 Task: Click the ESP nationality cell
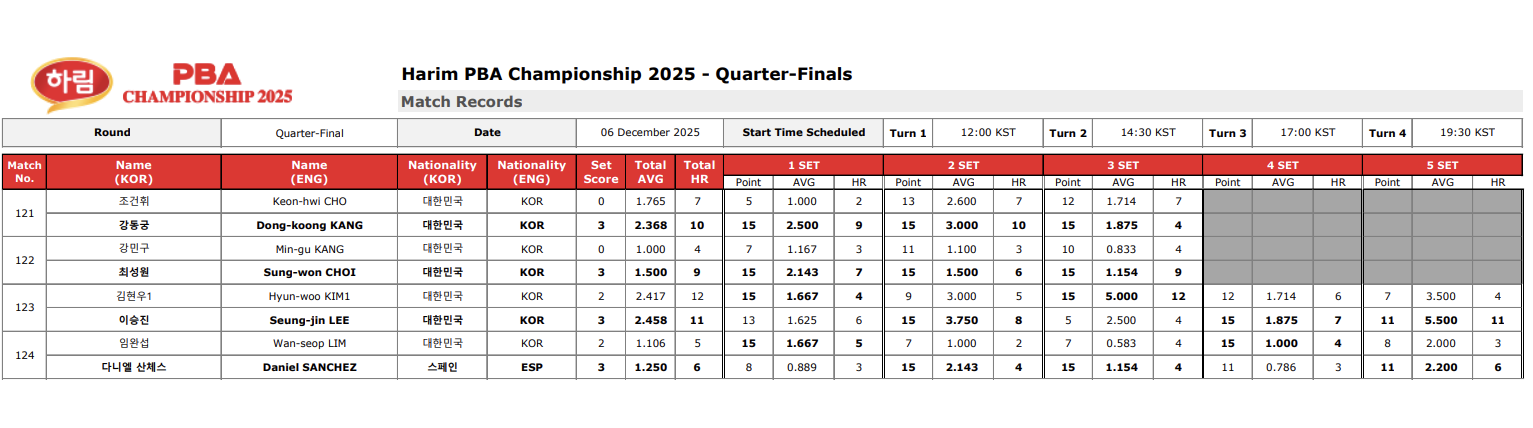click(x=532, y=367)
